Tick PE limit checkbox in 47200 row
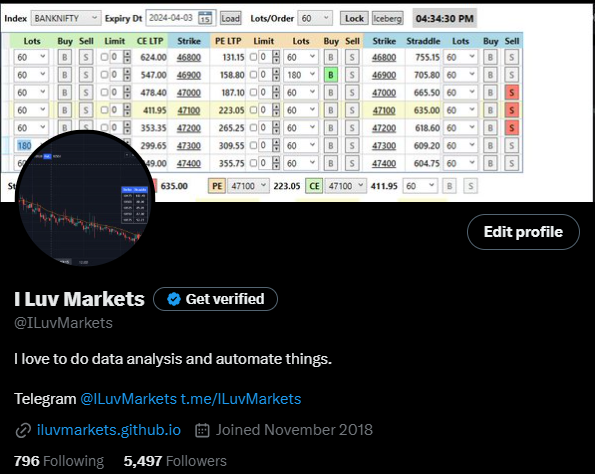595x474 pixels. click(x=253, y=128)
